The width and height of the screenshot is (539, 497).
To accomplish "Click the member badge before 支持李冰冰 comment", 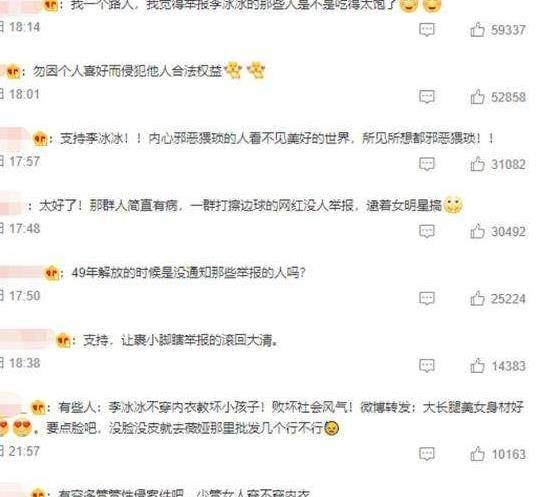I will coord(40,139).
